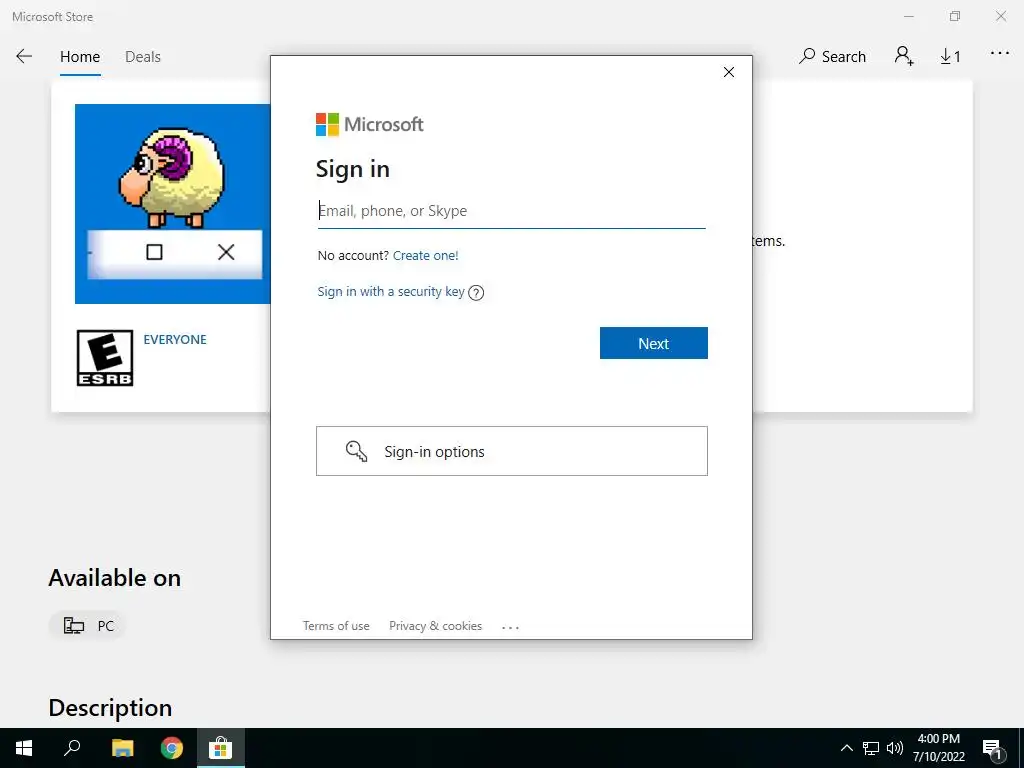Open taskbar search magnifier
1024x768 pixels.
[x=72, y=748]
